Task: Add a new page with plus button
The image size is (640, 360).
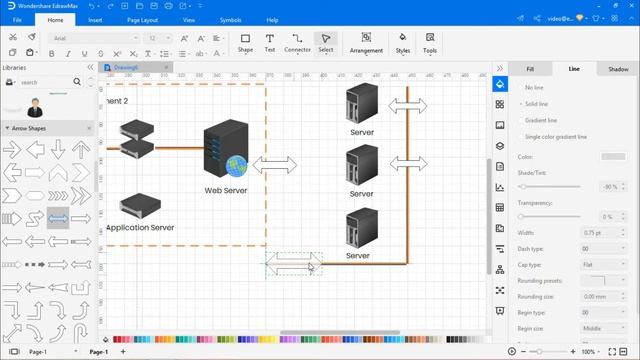Action: (x=123, y=351)
